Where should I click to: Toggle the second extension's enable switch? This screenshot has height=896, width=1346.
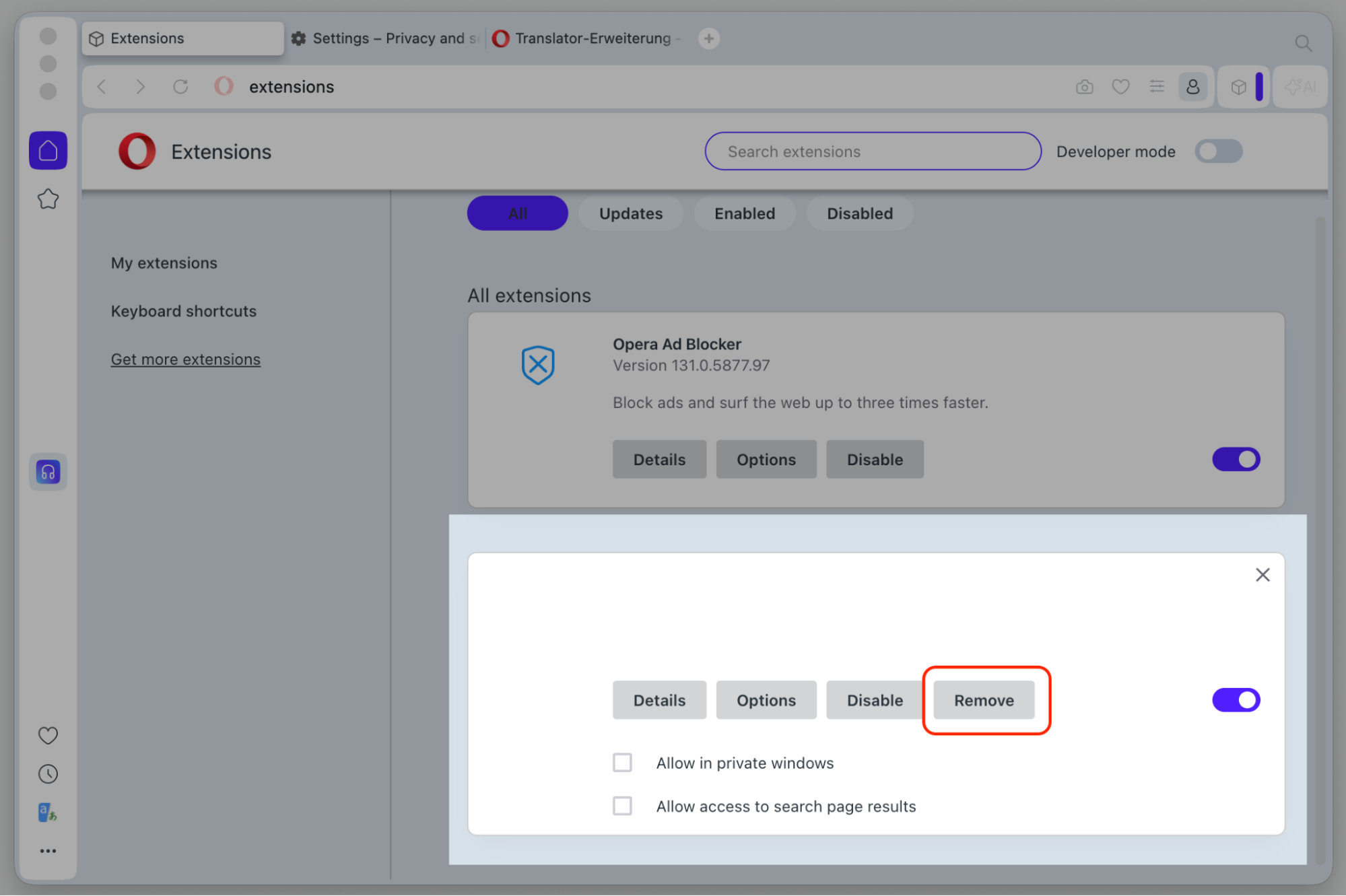point(1236,700)
